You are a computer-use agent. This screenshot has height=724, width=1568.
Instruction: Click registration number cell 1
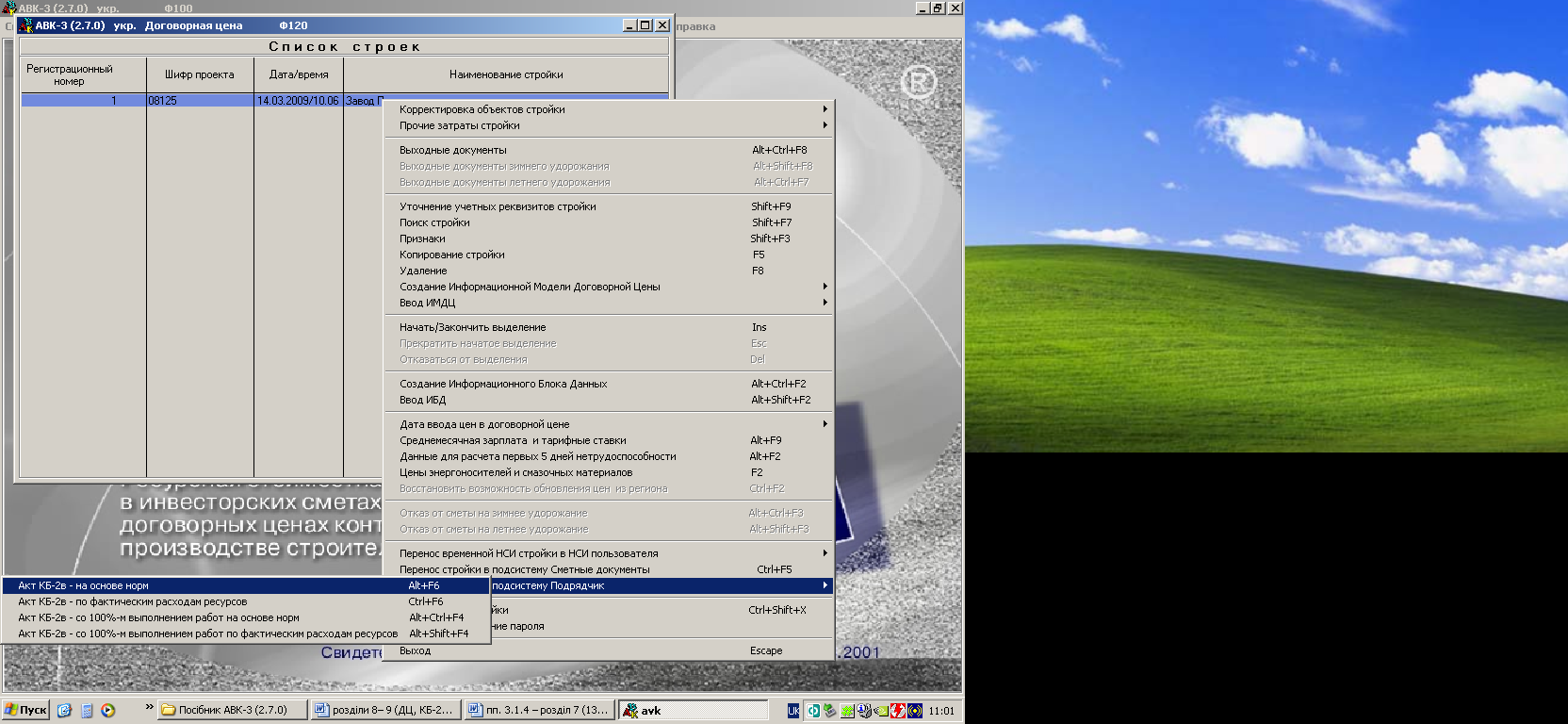pyautogui.click(x=83, y=100)
